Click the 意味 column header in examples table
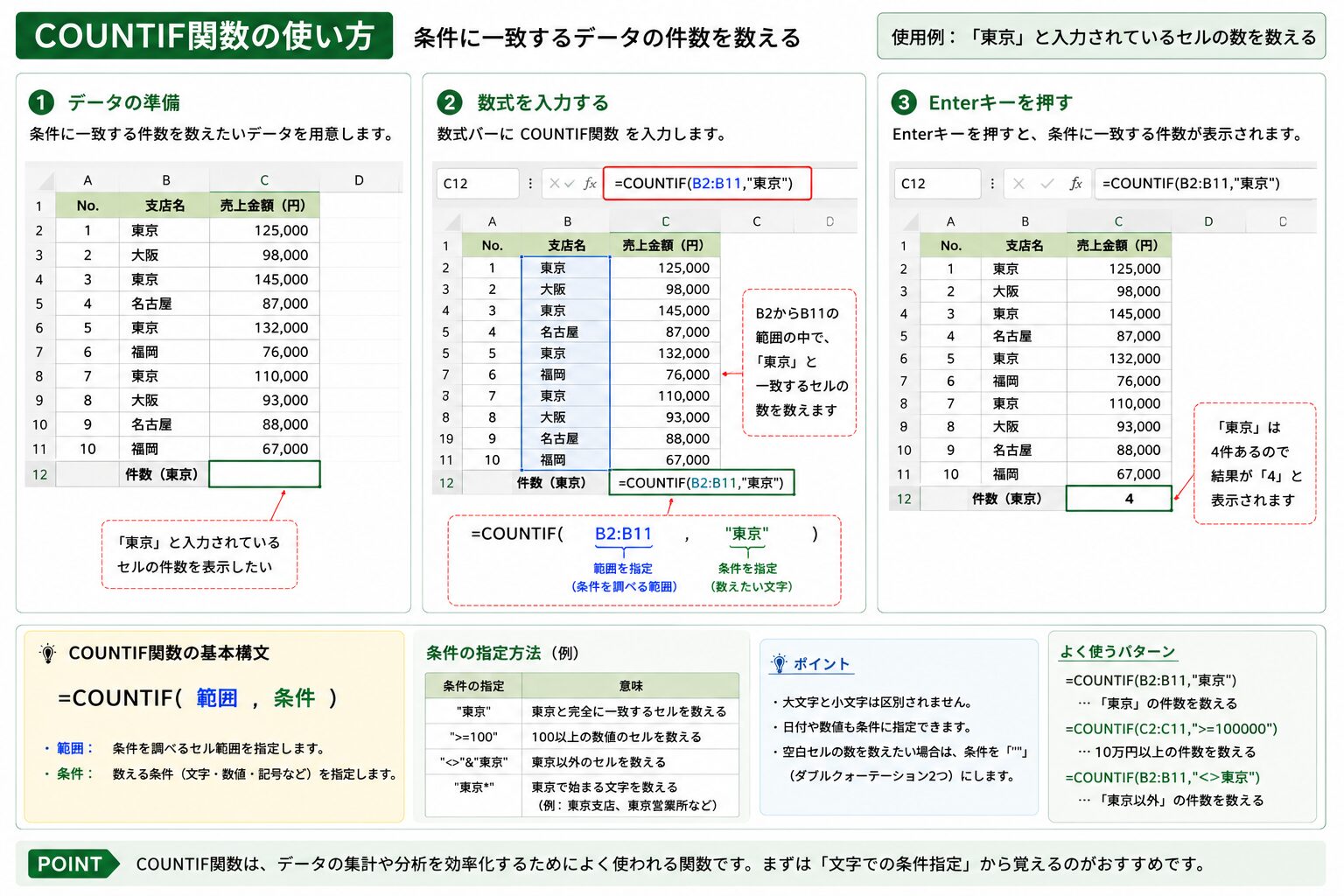The width and height of the screenshot is (1344, 896). pos(631,686)
